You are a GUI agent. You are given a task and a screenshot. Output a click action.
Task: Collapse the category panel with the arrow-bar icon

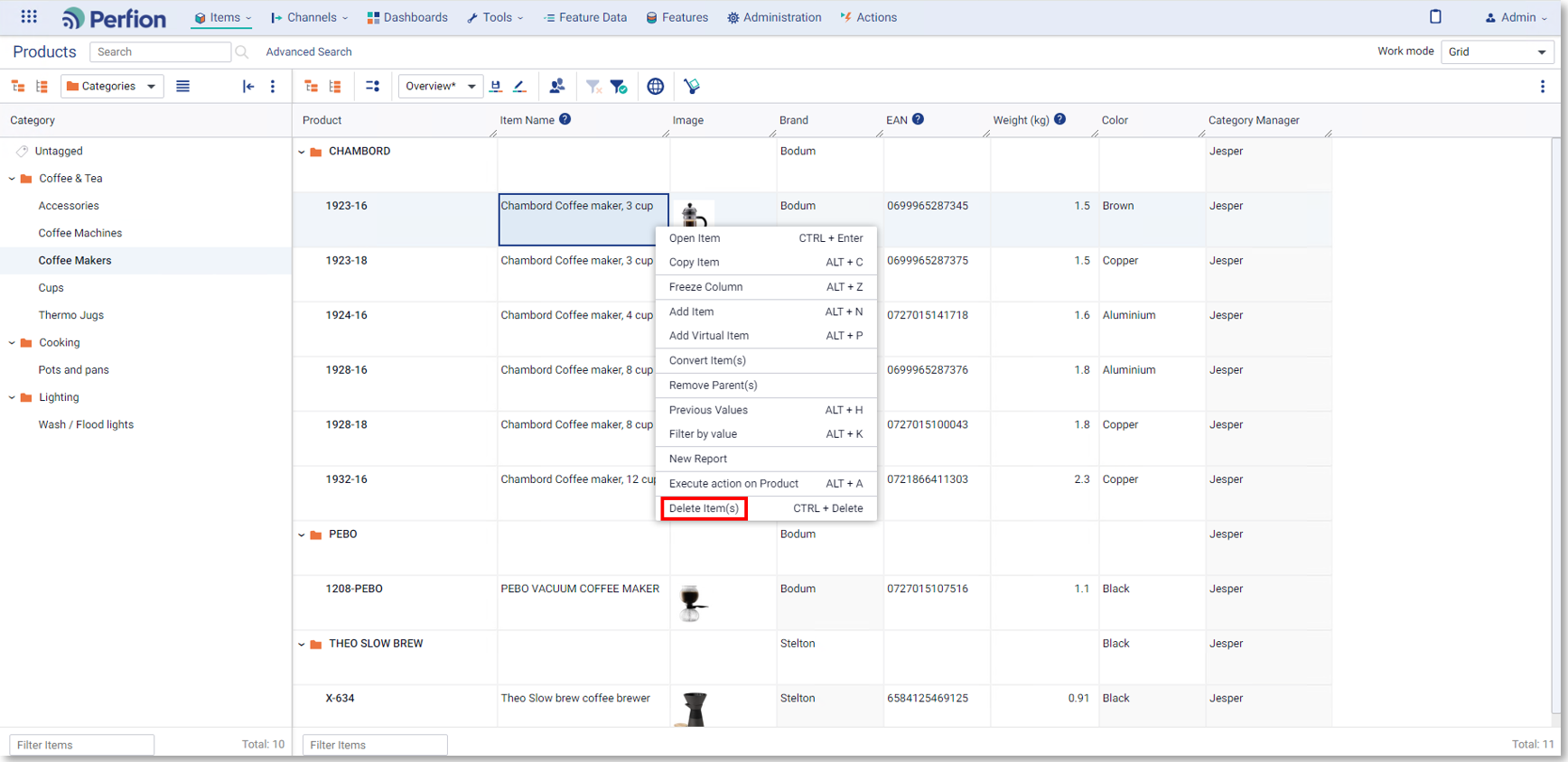click(x=248, y=87)
